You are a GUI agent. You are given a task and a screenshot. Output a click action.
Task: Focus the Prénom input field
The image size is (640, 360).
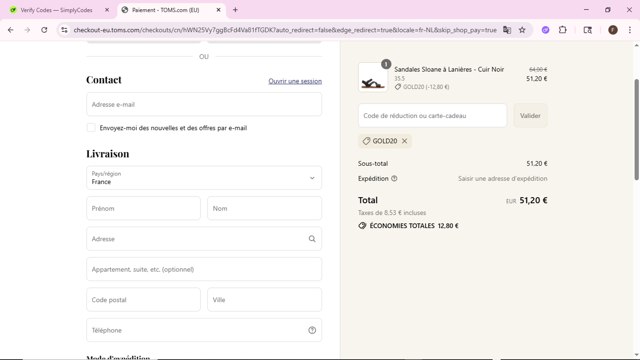[x=143, y=208]
